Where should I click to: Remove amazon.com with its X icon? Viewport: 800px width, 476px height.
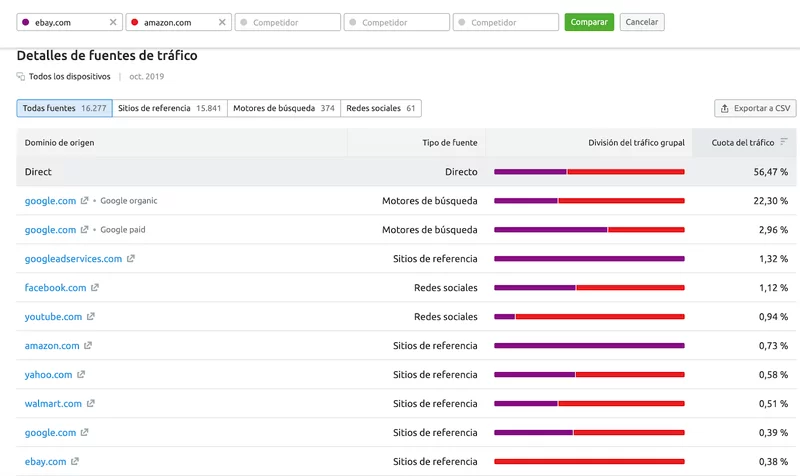[x=222, y=22]
